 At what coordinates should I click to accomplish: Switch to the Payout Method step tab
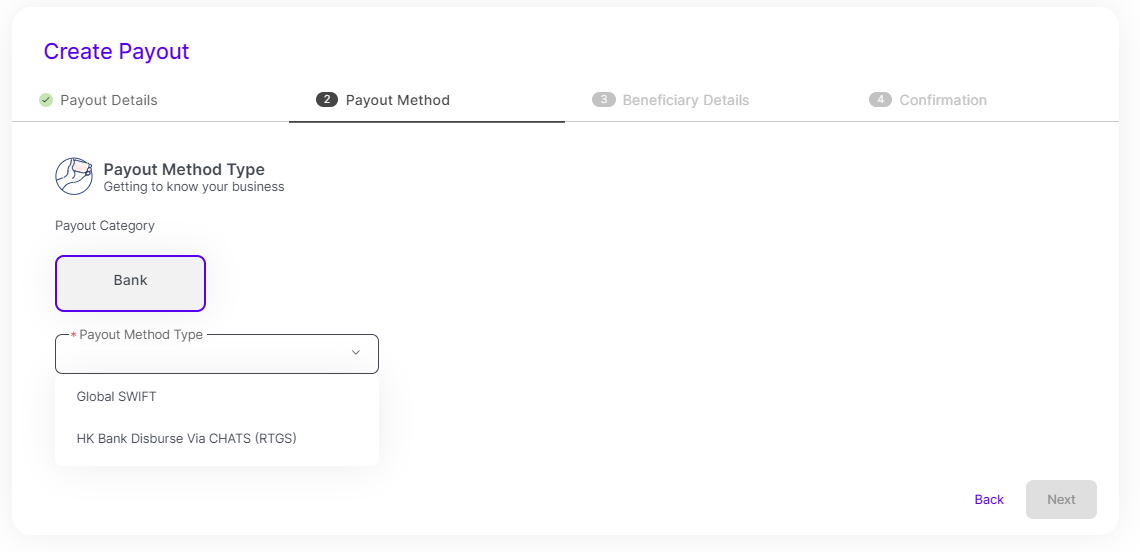pyautogui.click(x=397, y=100)
